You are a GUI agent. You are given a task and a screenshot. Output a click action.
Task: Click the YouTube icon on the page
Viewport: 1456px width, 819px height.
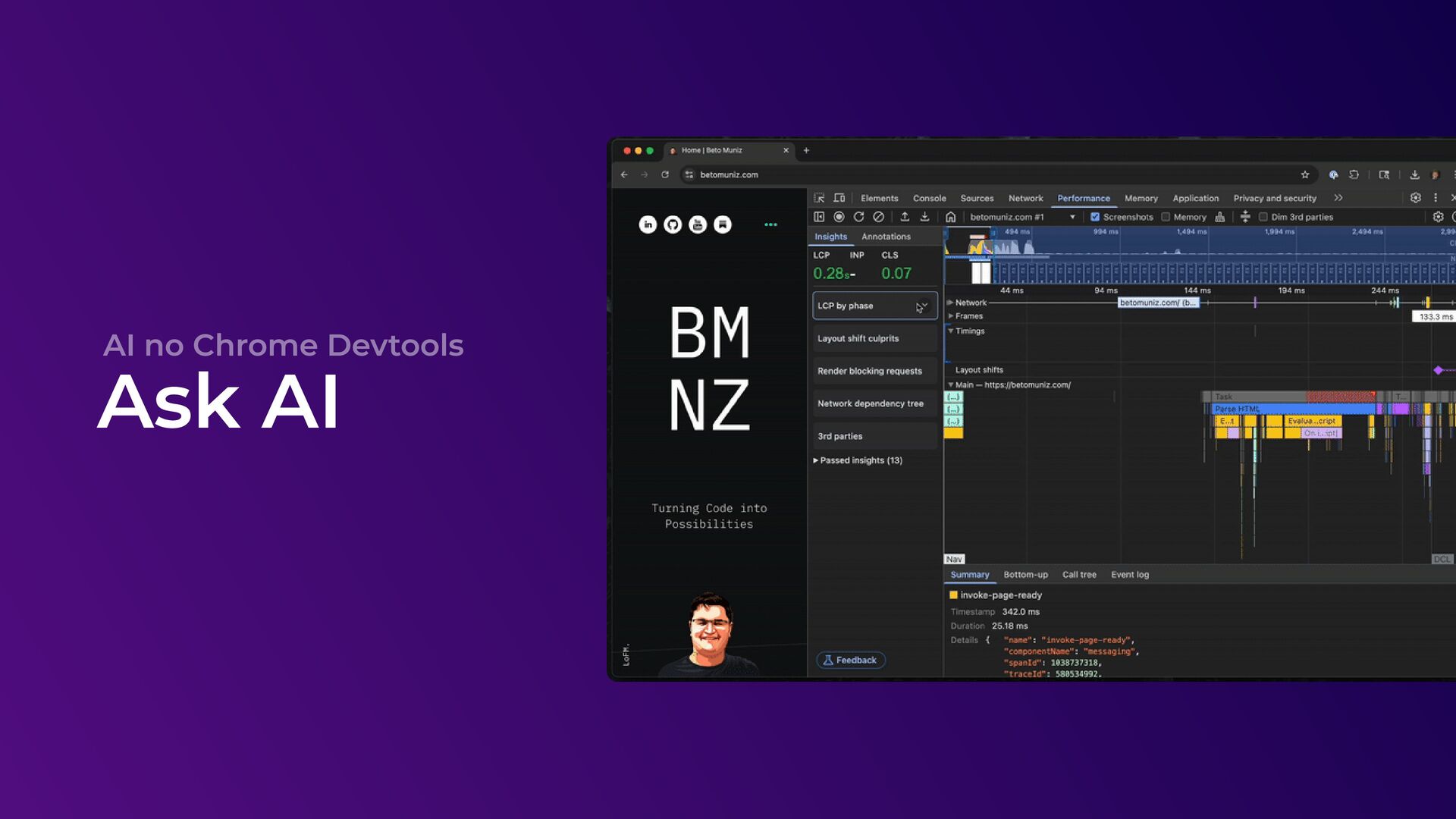698,224
